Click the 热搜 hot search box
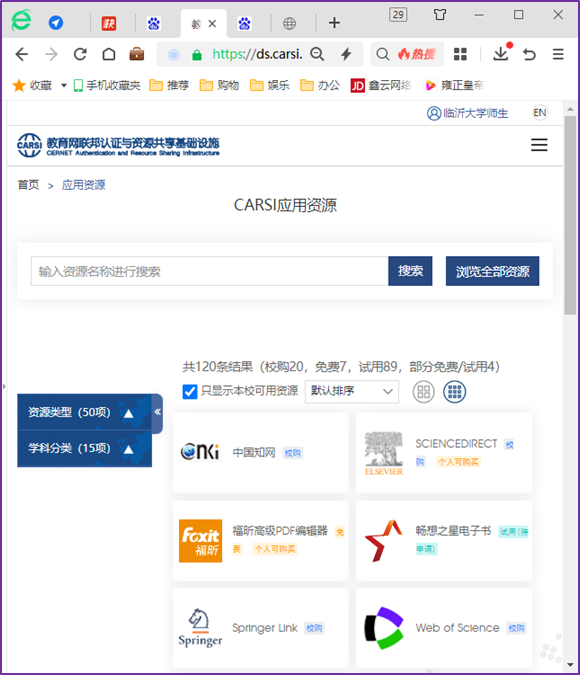580x675 pixels. coord(407,54)
